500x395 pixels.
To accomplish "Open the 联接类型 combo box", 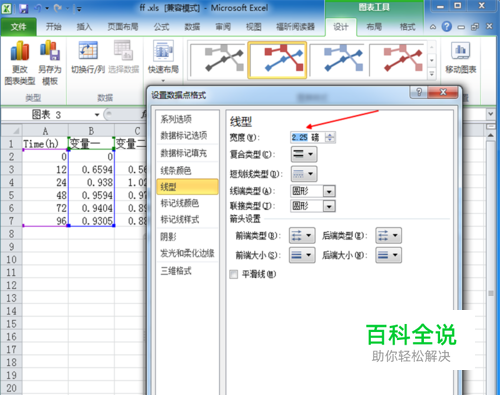I will [x=313, y=206].
